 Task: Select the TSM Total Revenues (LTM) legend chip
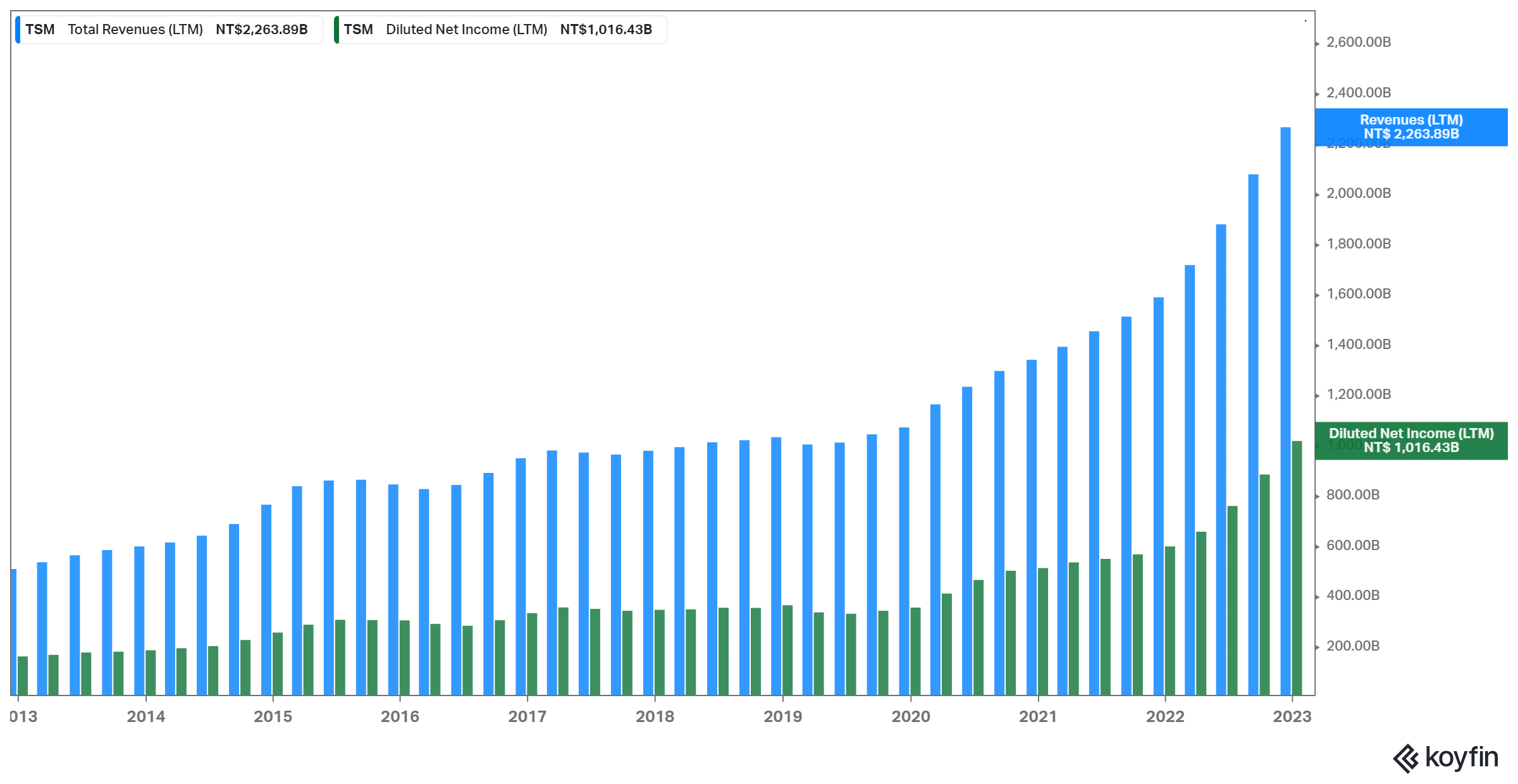pos(169,30)
